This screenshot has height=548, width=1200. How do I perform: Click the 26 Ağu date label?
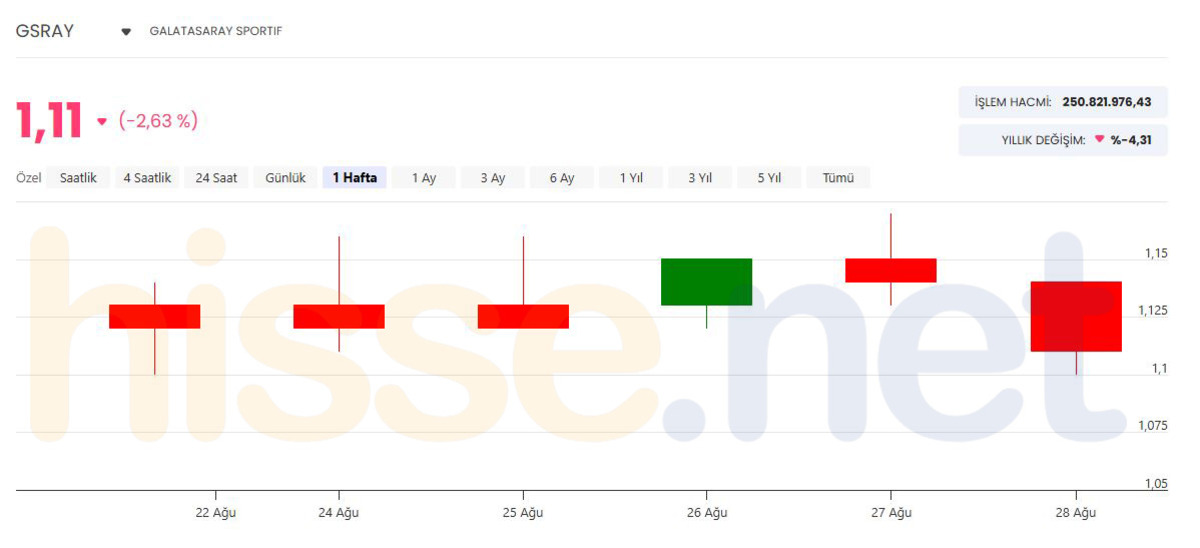[707, 513]
